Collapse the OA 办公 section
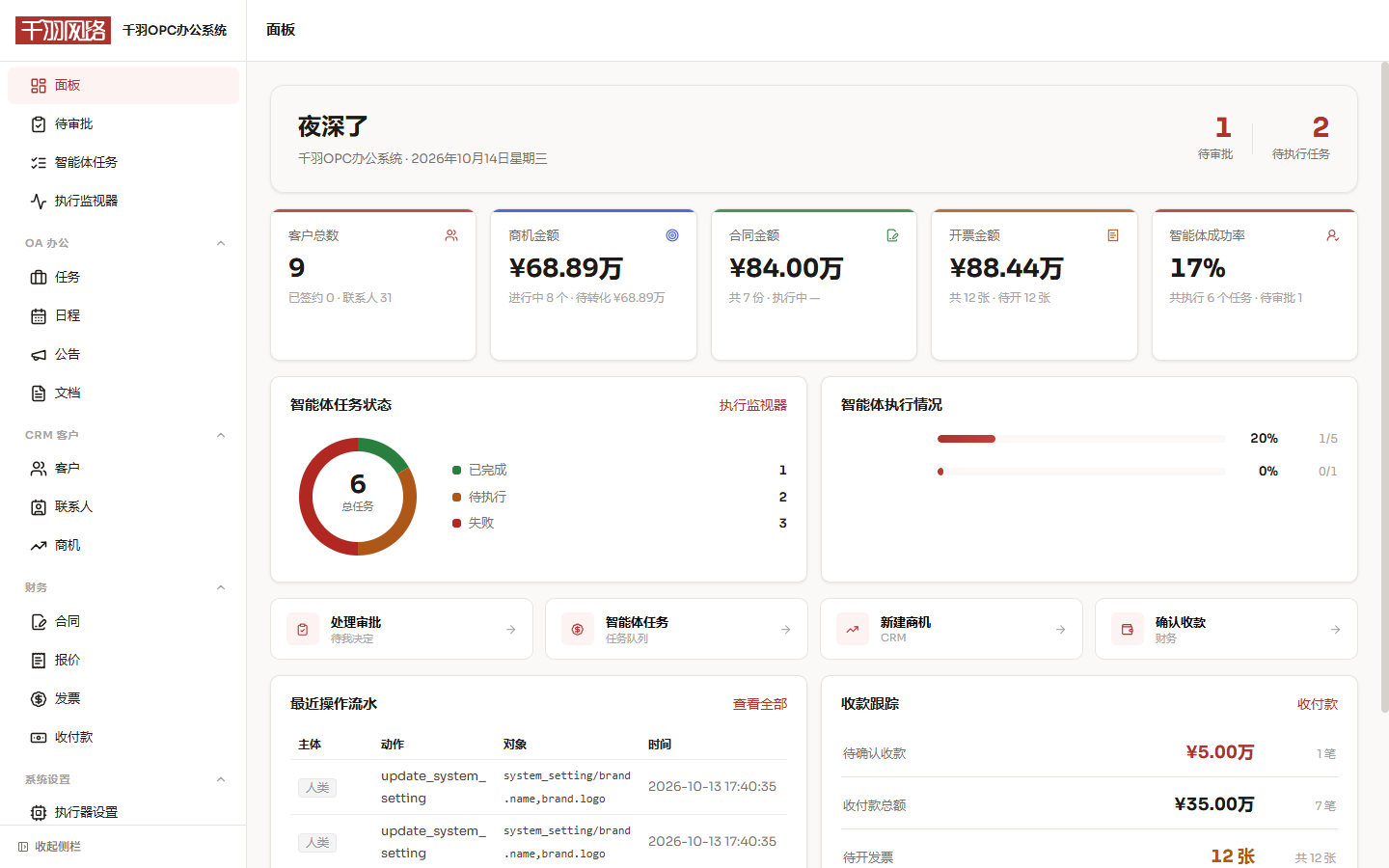 221,243
